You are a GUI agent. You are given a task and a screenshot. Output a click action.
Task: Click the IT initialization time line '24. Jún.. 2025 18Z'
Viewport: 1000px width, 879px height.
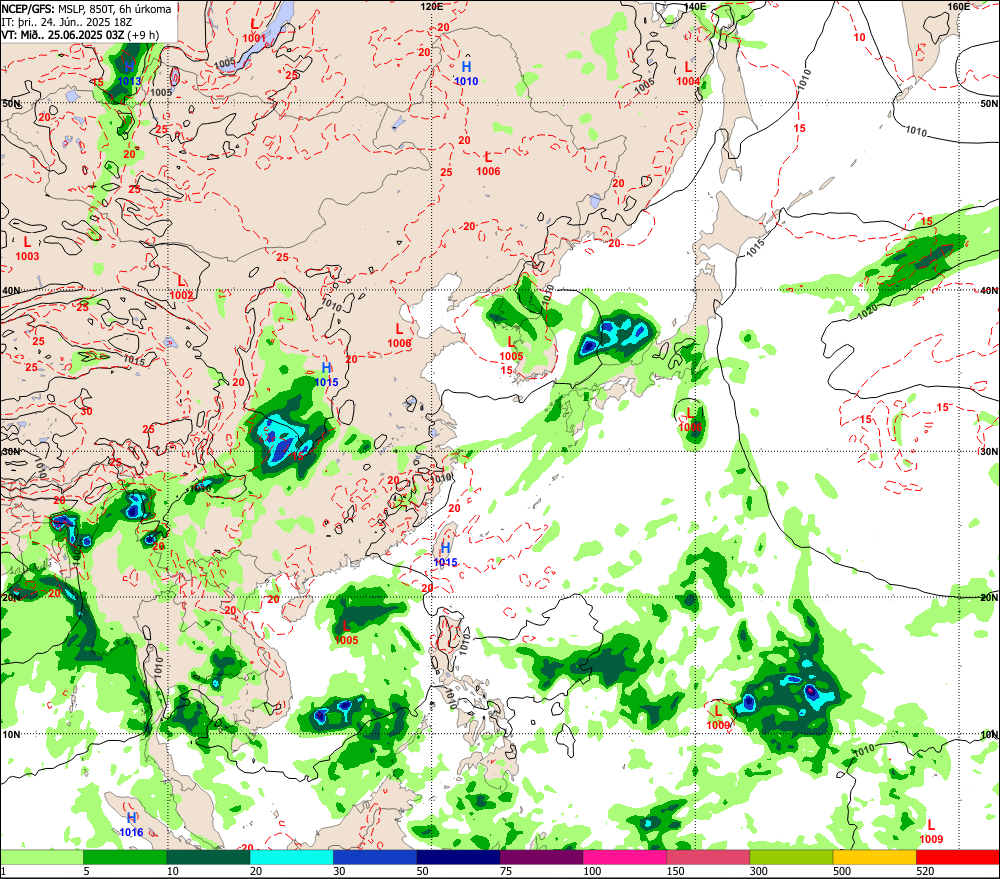click(x=66, y=22)
